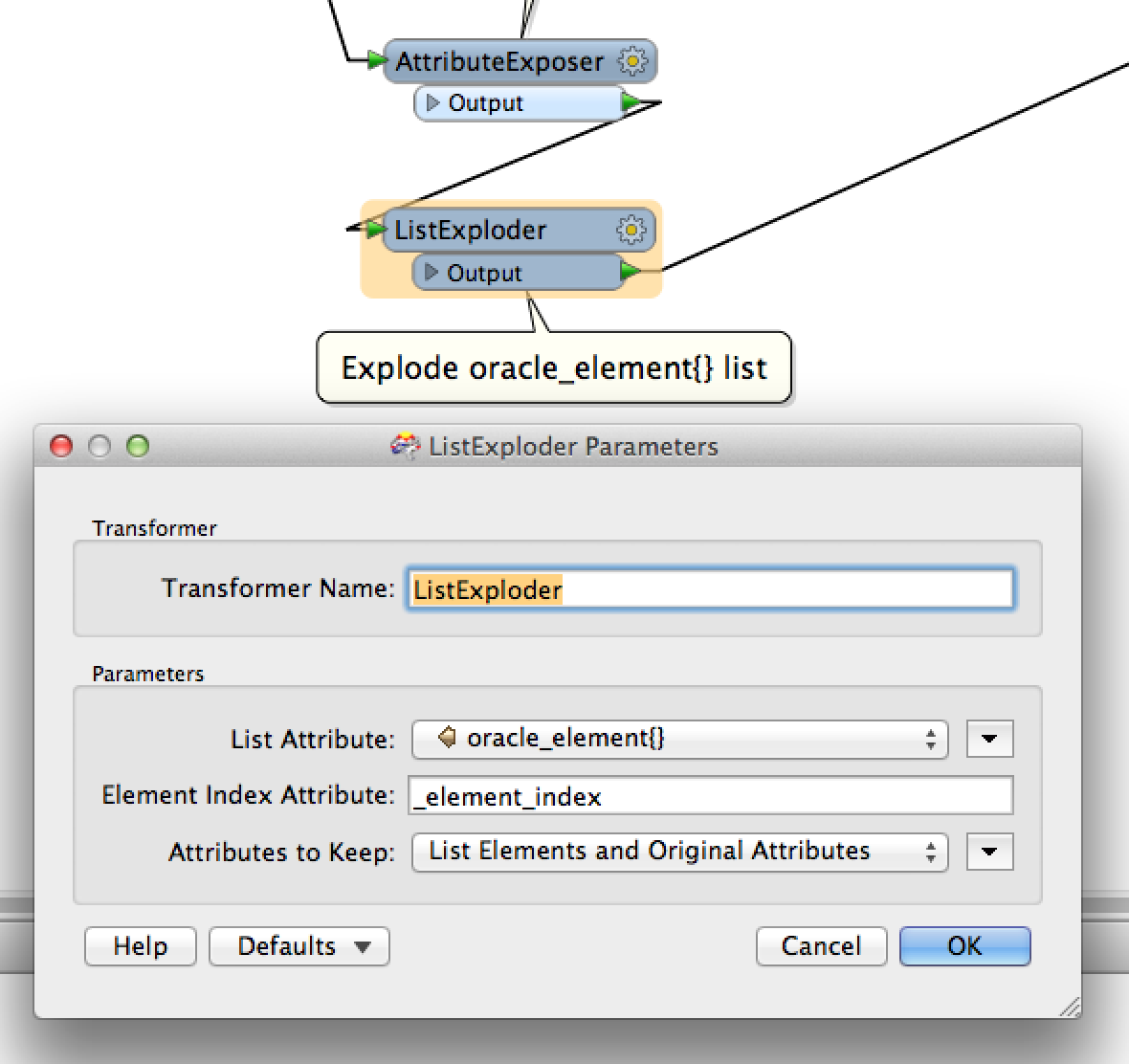Open AttributeExposer parameters gear icon
This screenshot has width=1129, height=1064.
pos(632,61)
